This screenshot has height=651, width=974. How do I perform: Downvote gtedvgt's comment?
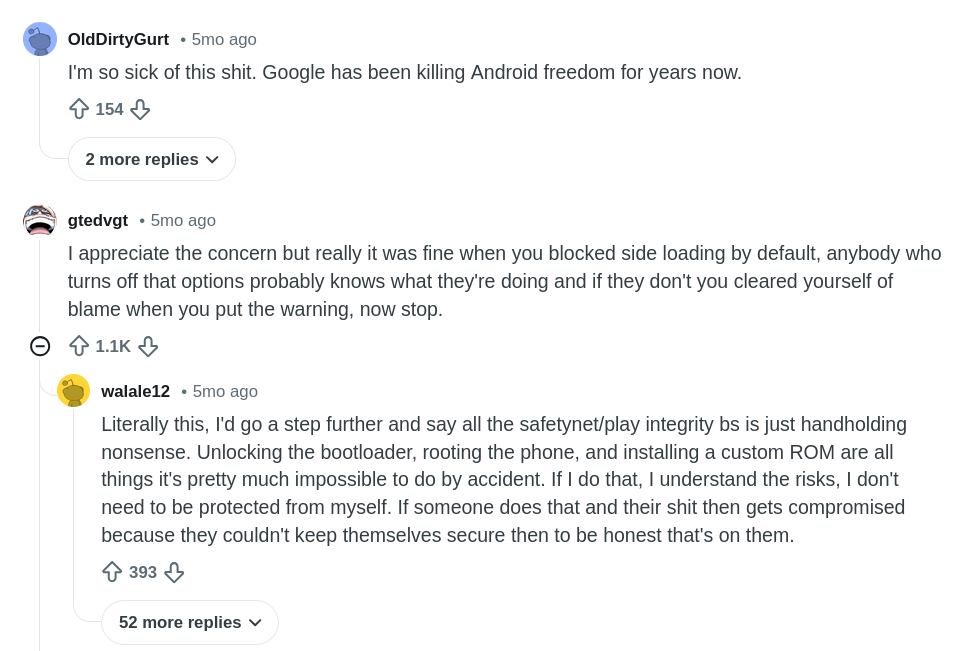click(x=148, y=346)
